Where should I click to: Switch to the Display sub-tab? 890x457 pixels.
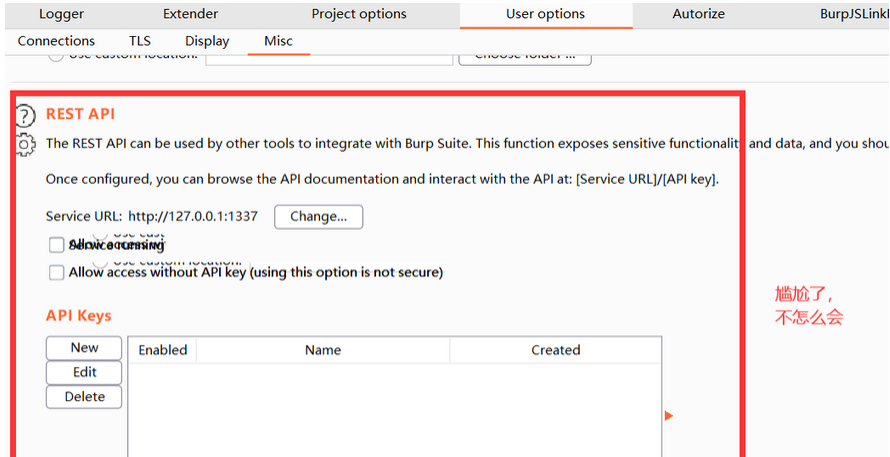pos(207,41)
